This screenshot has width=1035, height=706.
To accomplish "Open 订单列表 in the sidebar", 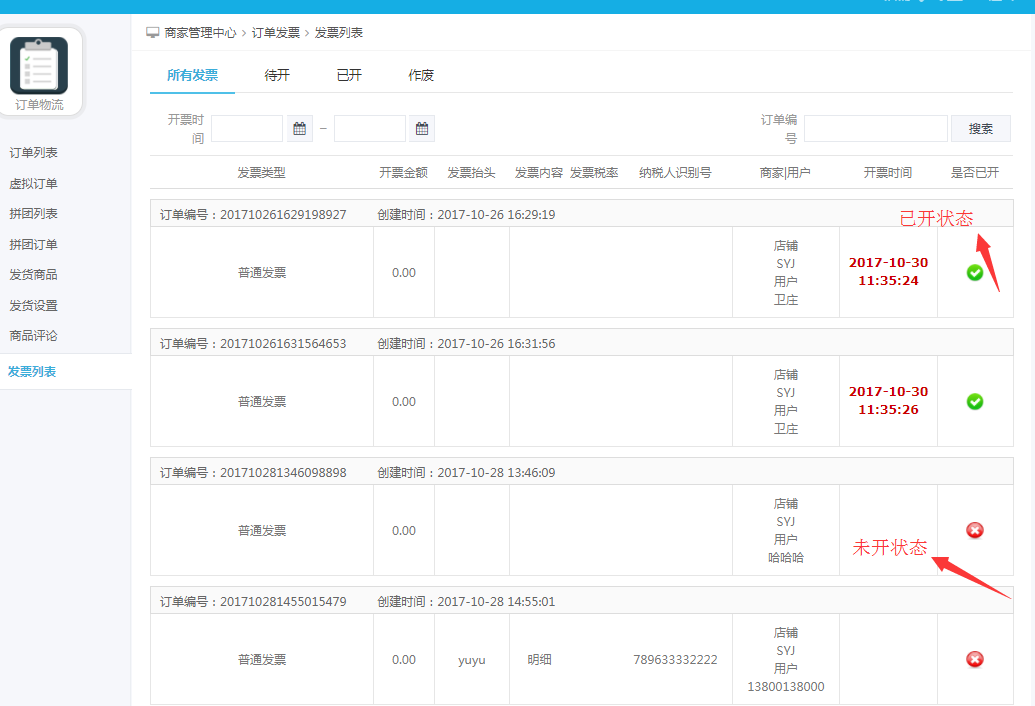I will pyautogui.click(x=34, y=153).
